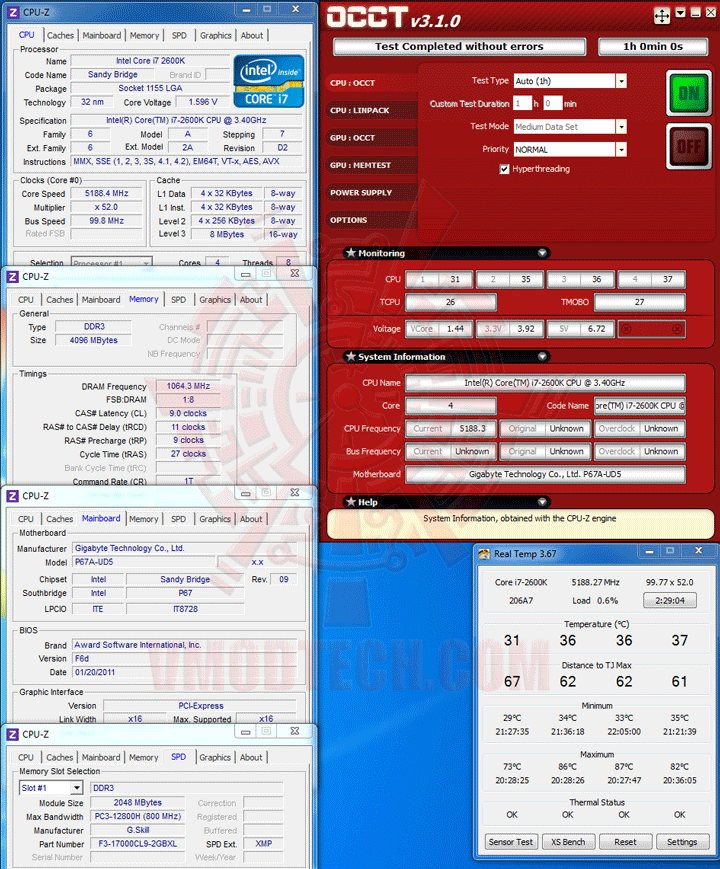Click the Help star icon

tap(350, 502)
